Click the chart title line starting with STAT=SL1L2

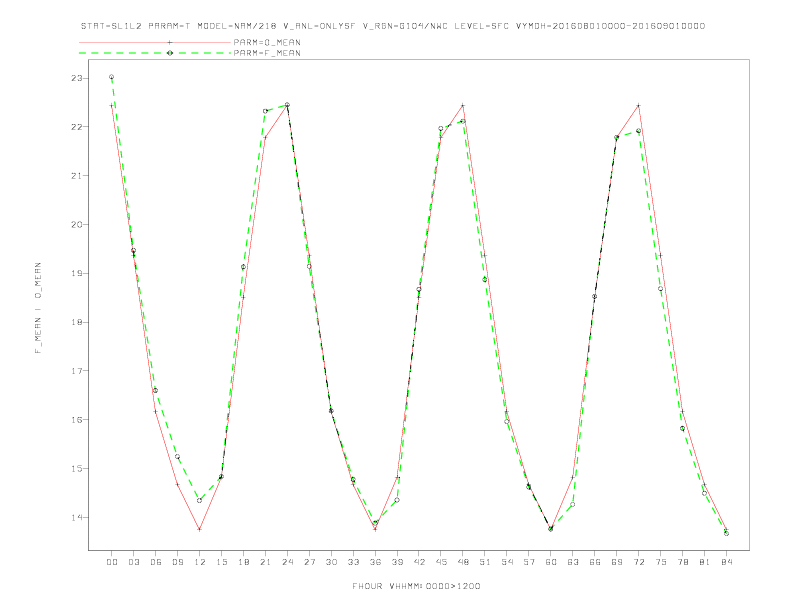tap(393, 26)
